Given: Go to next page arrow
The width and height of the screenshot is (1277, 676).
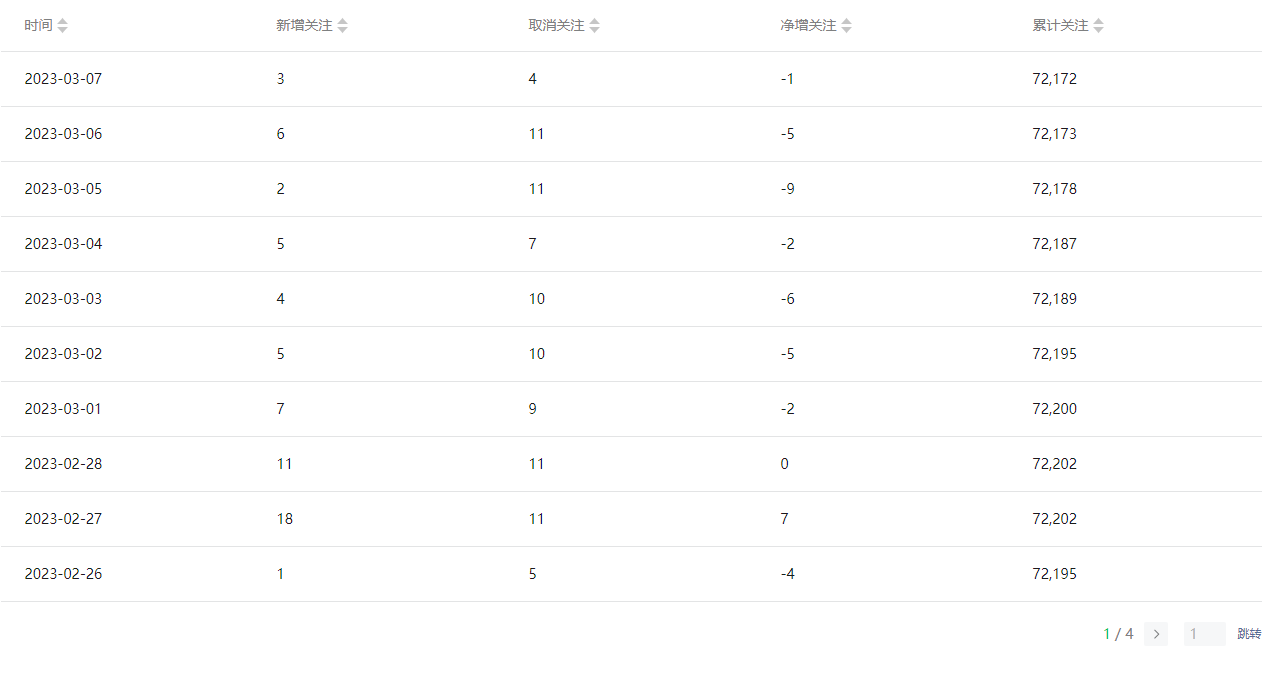Looking at the screenshot, I should 1156,634.
